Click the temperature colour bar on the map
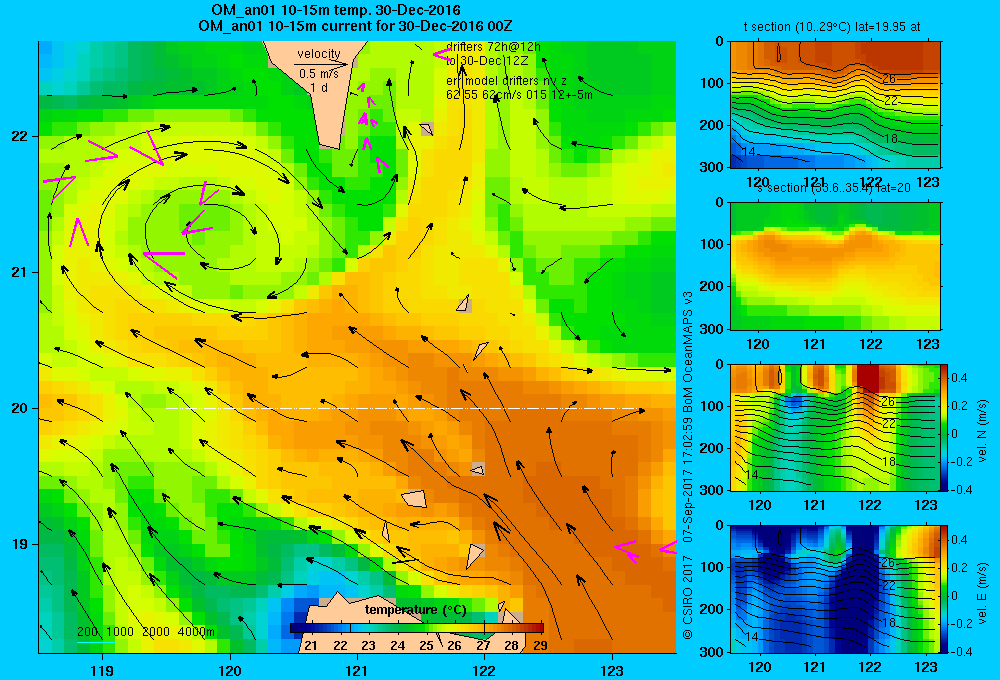Image resolution: width=1000 pixels, height=680 pixels. (416, 628)
